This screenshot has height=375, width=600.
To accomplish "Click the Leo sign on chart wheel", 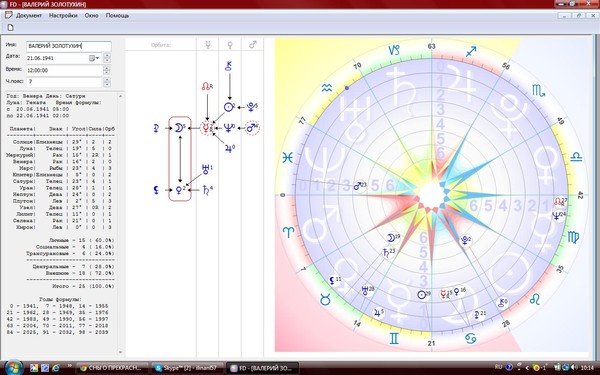I will [x=535, y=299].
